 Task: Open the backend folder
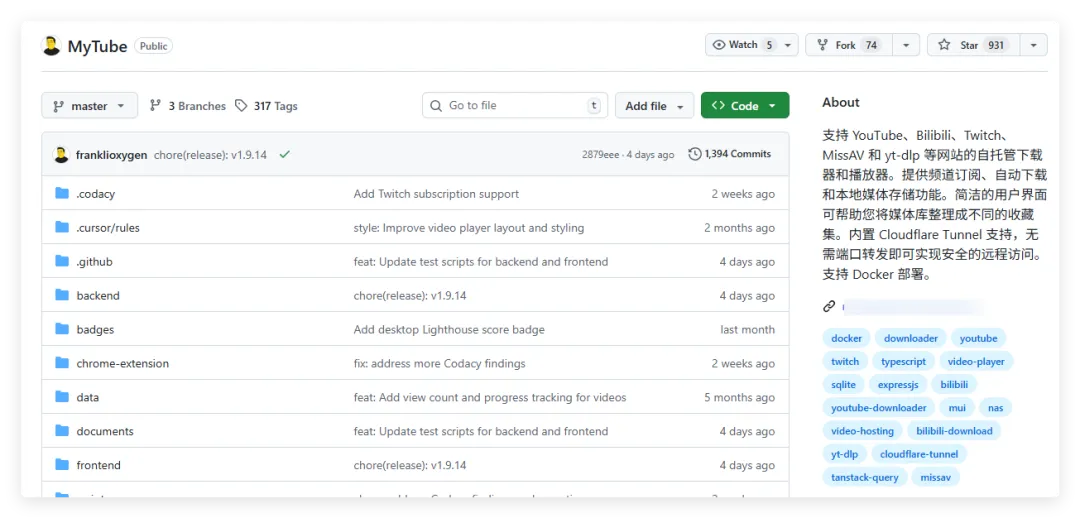coord(98,296)
